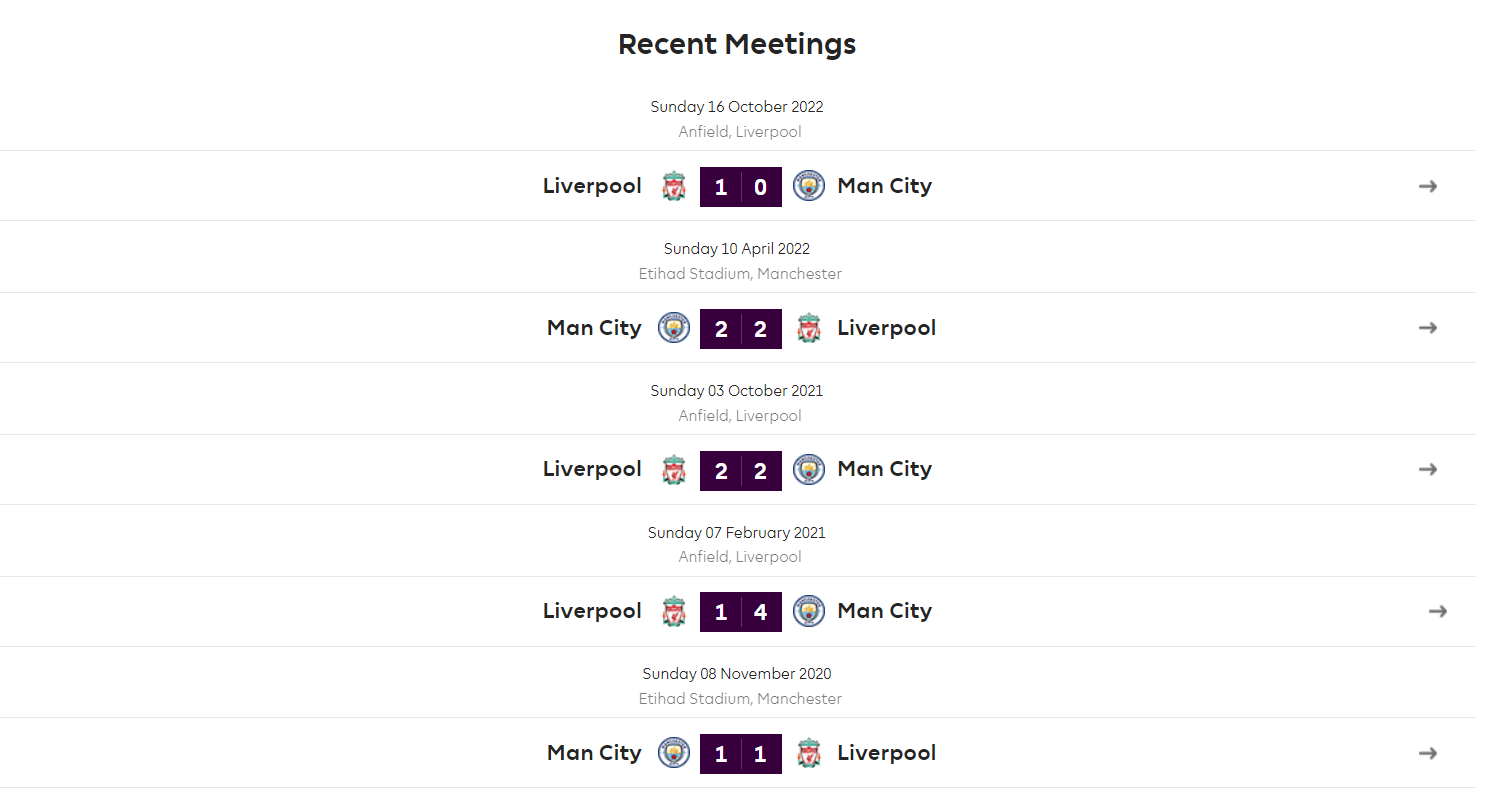Click Liverpool team name in 16 October match
The image size is (1492, 805).
(x=592, y=186)
